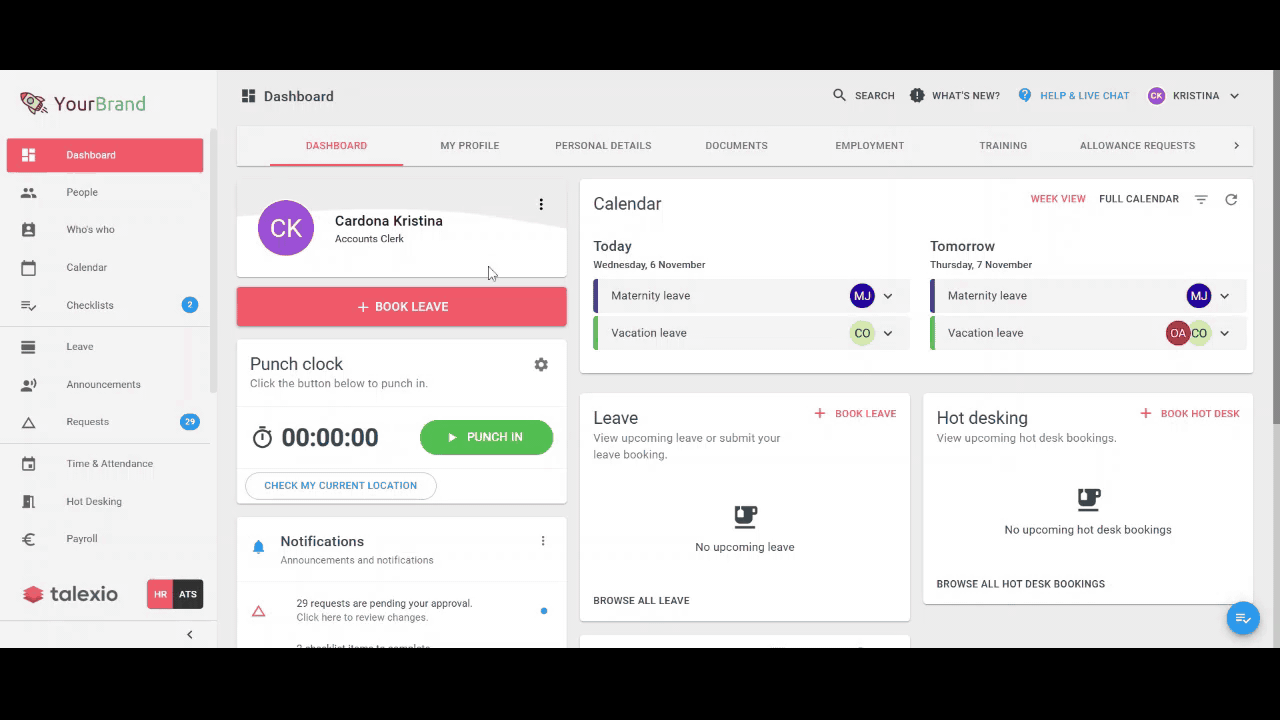Refresh the Calendar widget
This screenshot has height=720, width=1280.
point(1231,199)
